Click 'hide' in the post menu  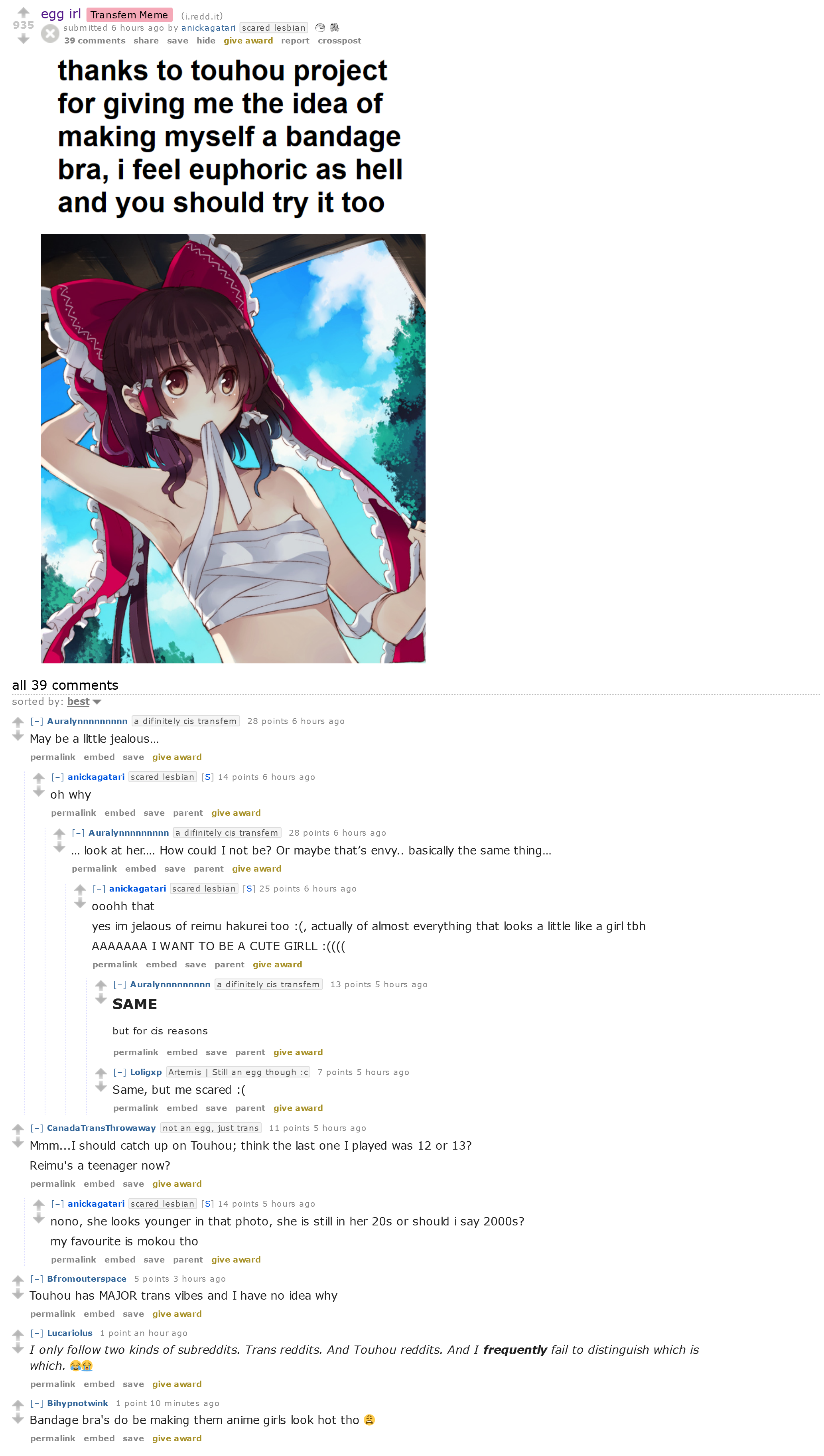pyautogui.click(x=206, y=41)
